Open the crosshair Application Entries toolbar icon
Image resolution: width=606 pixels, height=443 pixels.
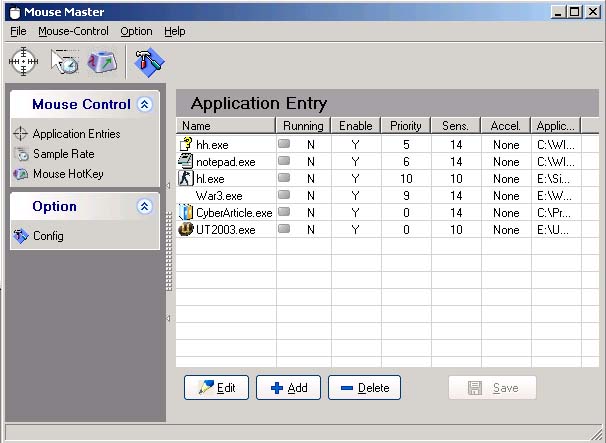pos(24,61)
